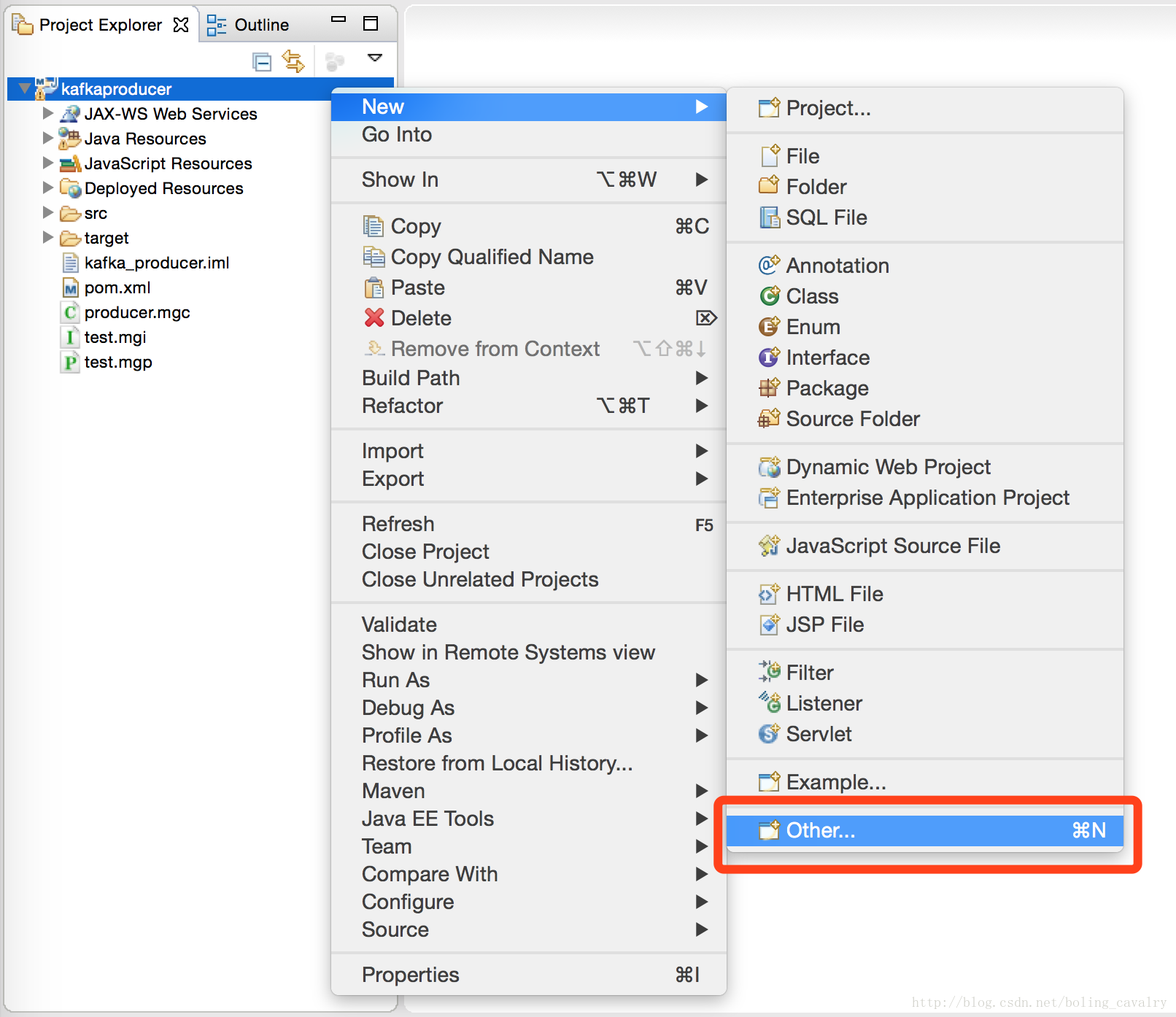Click the test.mgi file icon
This screenshot has height=1017, width=1176.
[70, 337]
